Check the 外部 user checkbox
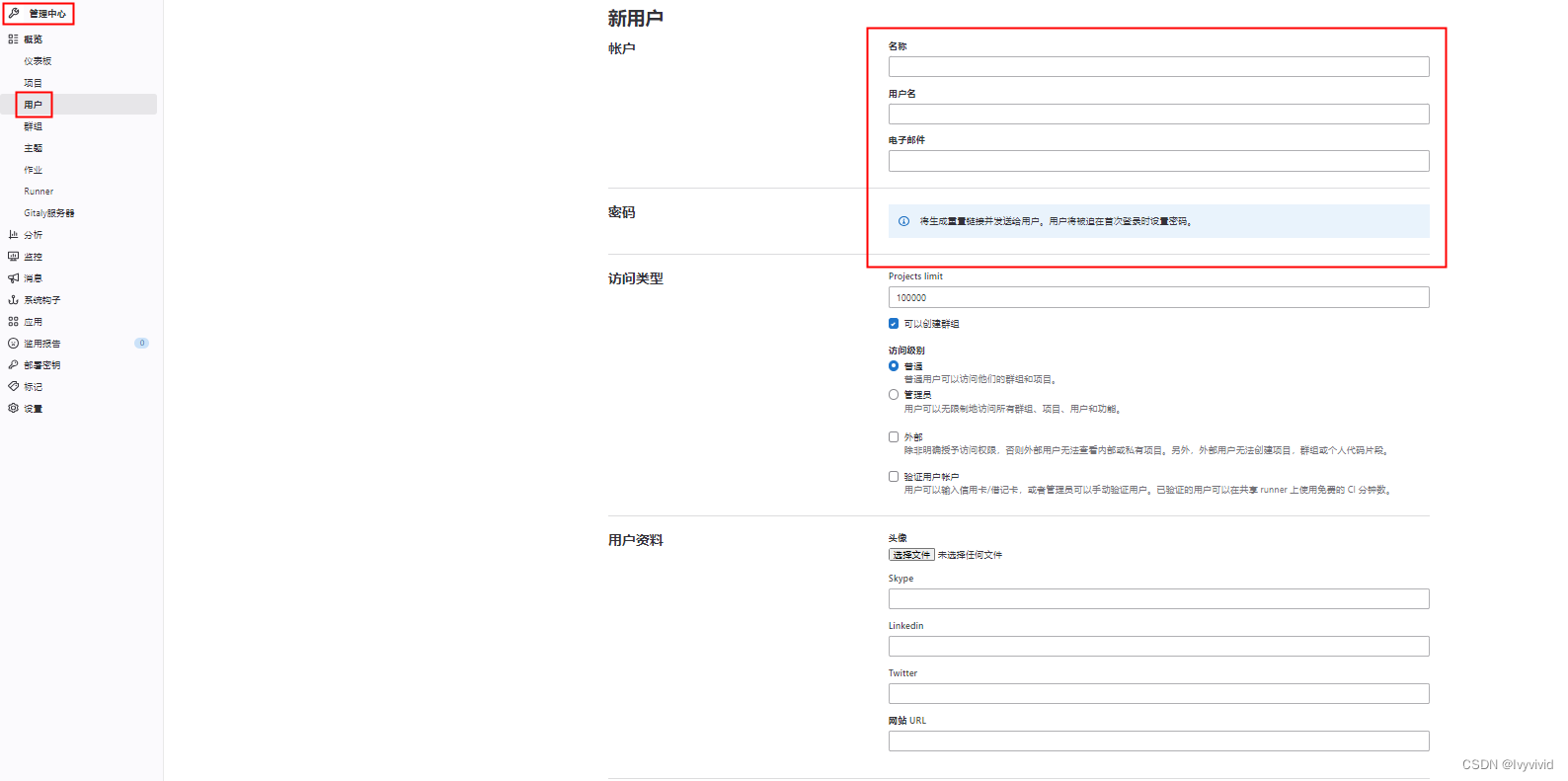This screenshot has height=781, width=1568. point(894,436)
